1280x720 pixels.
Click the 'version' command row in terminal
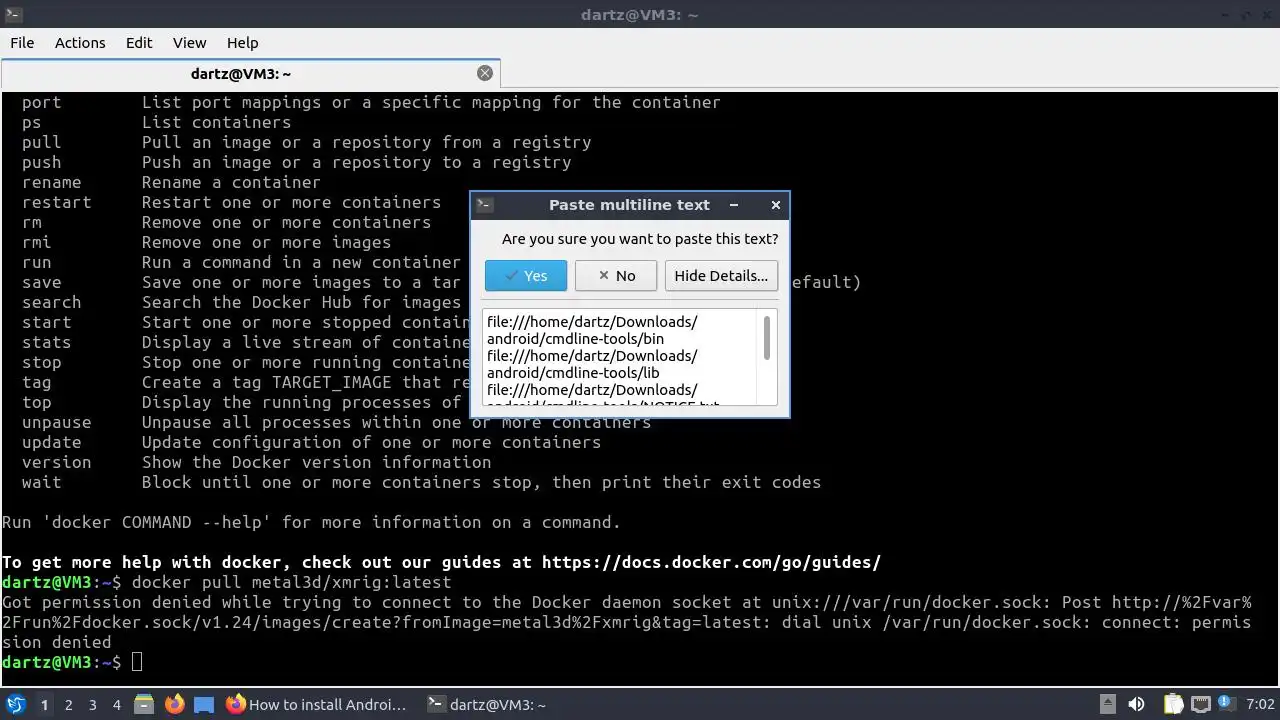point(256,462)
